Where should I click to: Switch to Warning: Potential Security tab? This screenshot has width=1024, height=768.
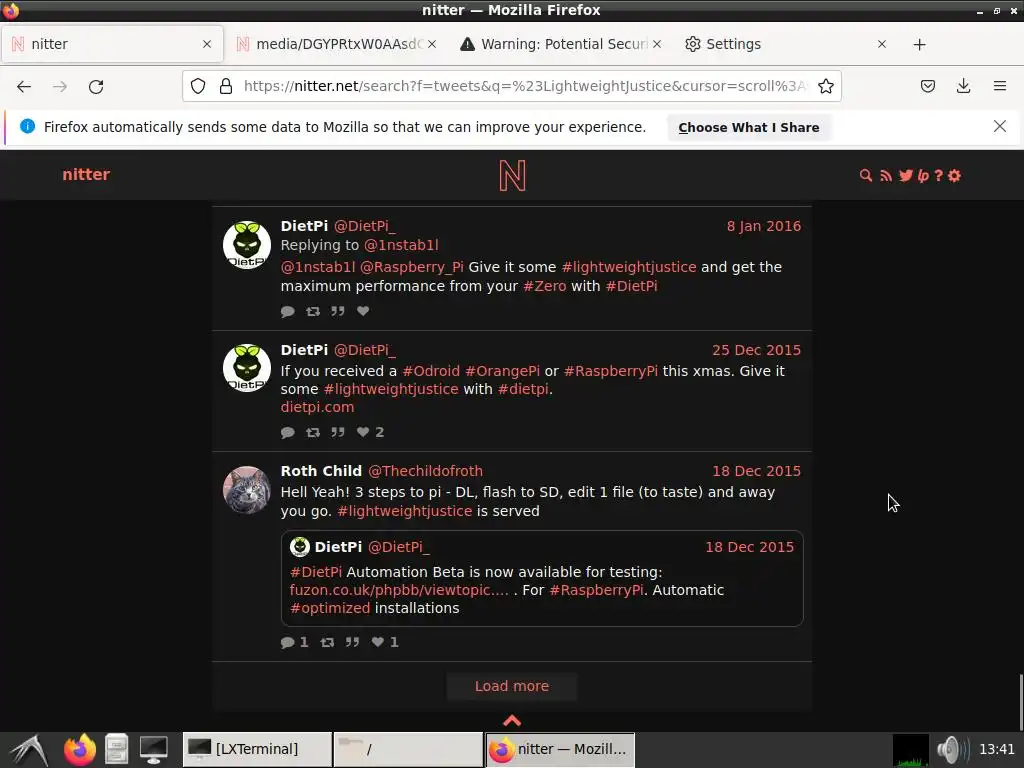pyautogui.click(x=560, y=44)
